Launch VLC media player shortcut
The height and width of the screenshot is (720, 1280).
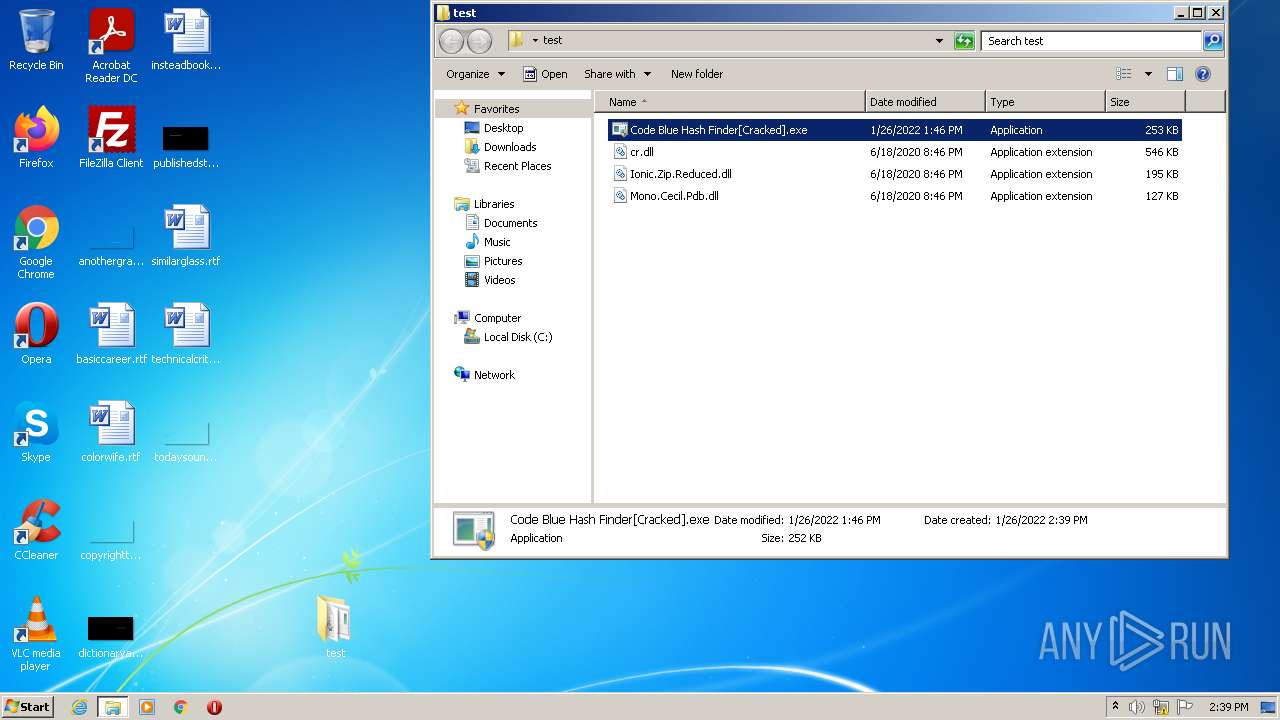(36, 634)
